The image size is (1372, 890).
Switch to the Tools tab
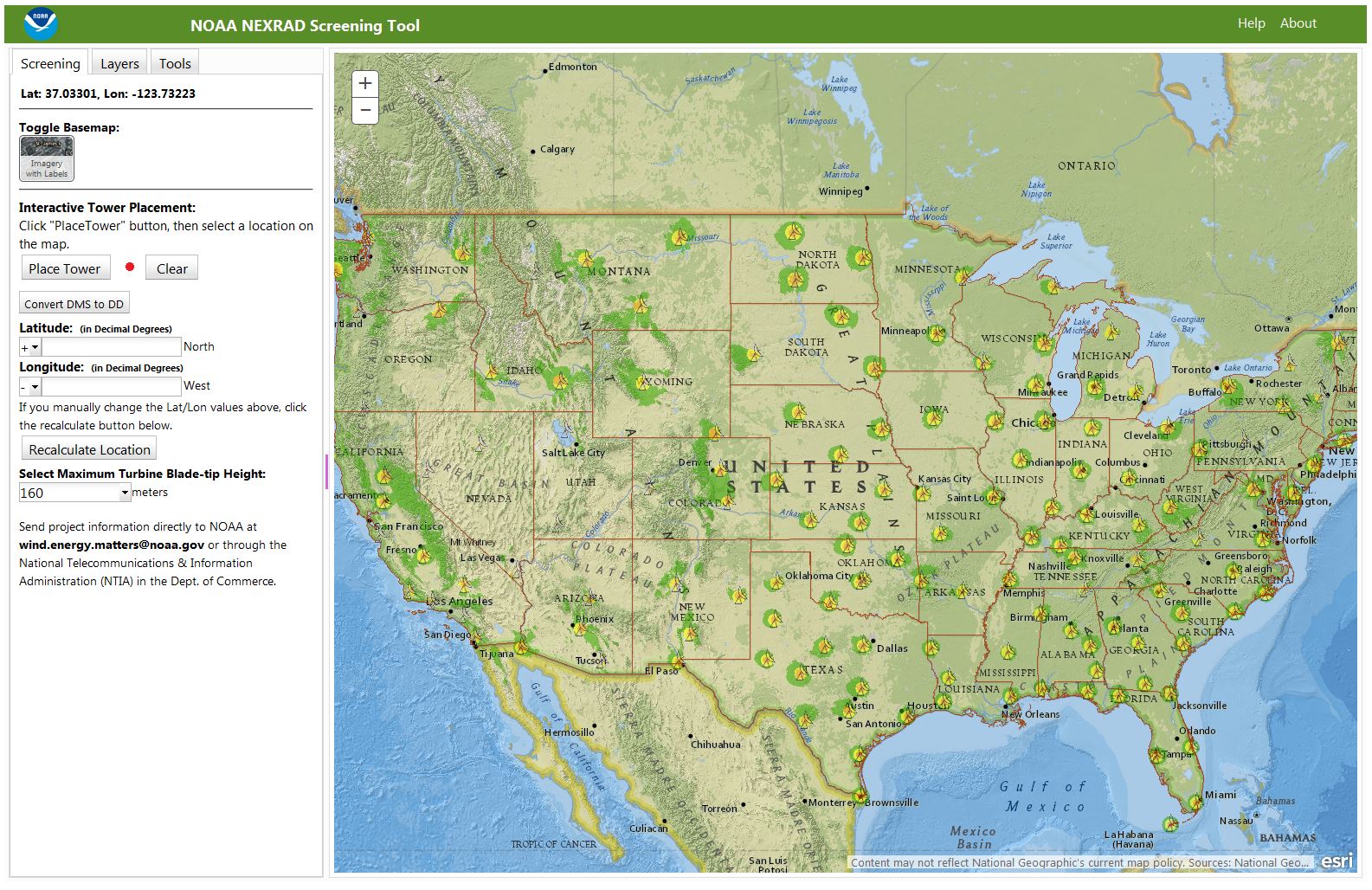175,63
